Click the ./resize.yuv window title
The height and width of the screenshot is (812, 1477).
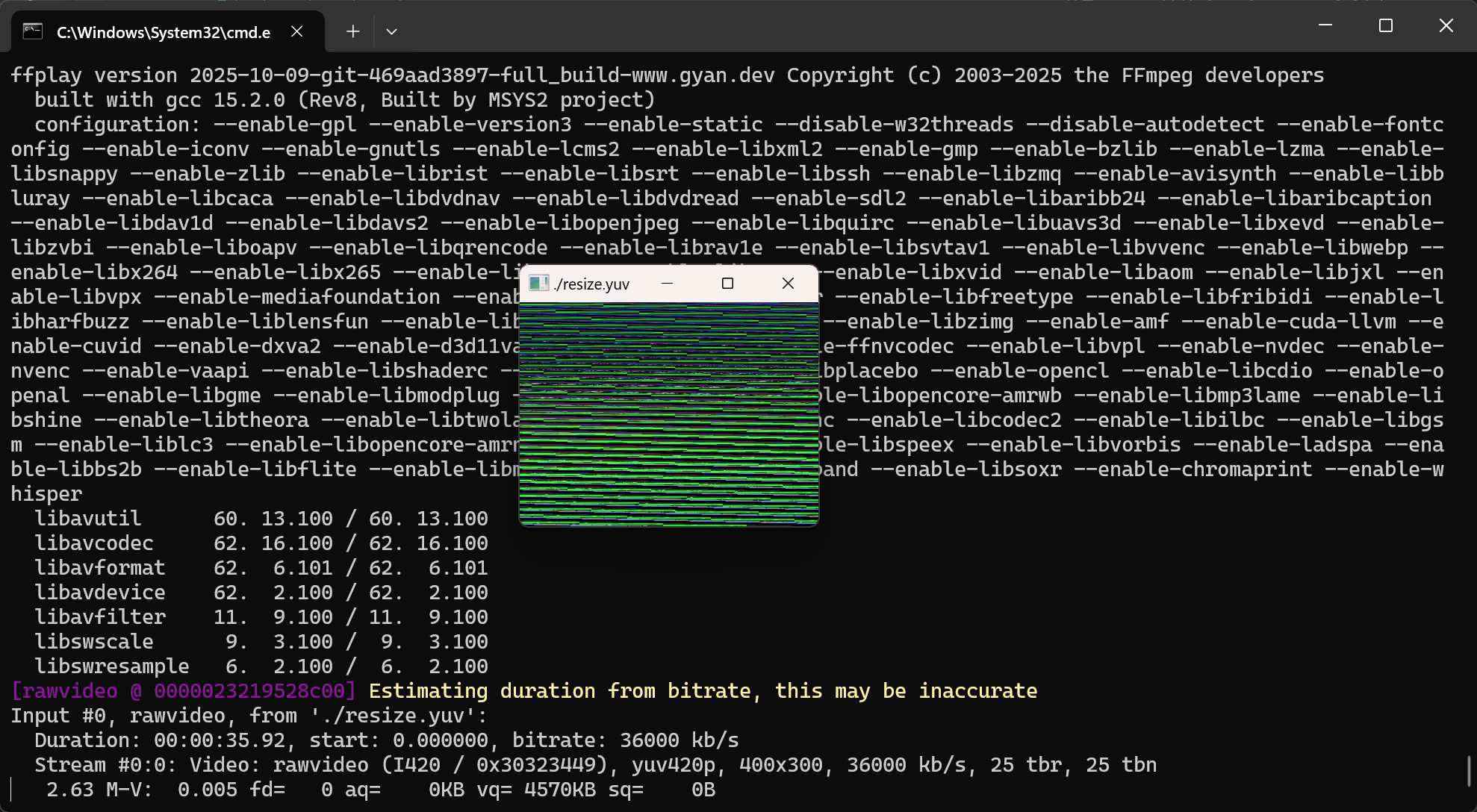592,284
